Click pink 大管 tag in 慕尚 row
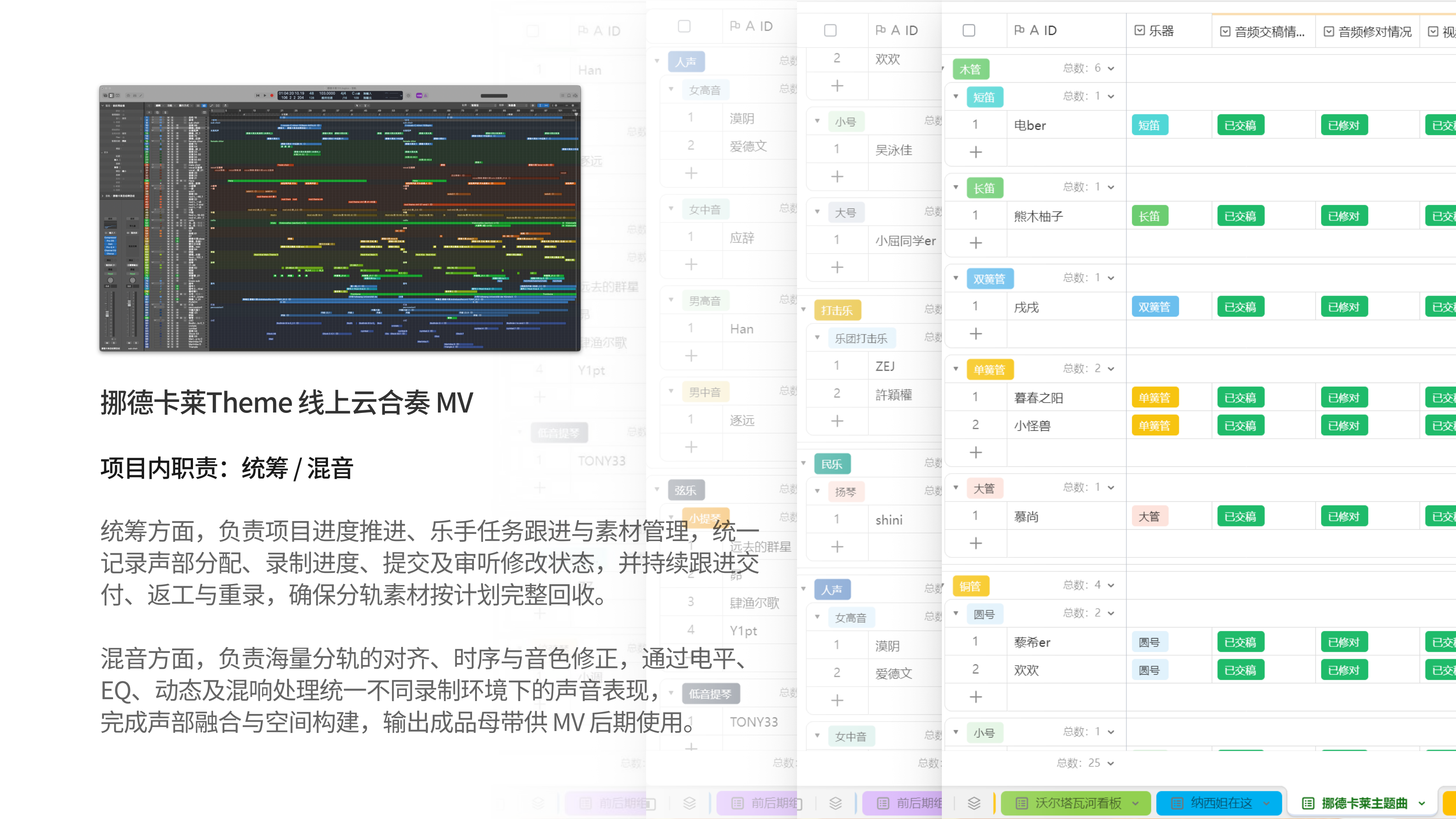 1149,516
